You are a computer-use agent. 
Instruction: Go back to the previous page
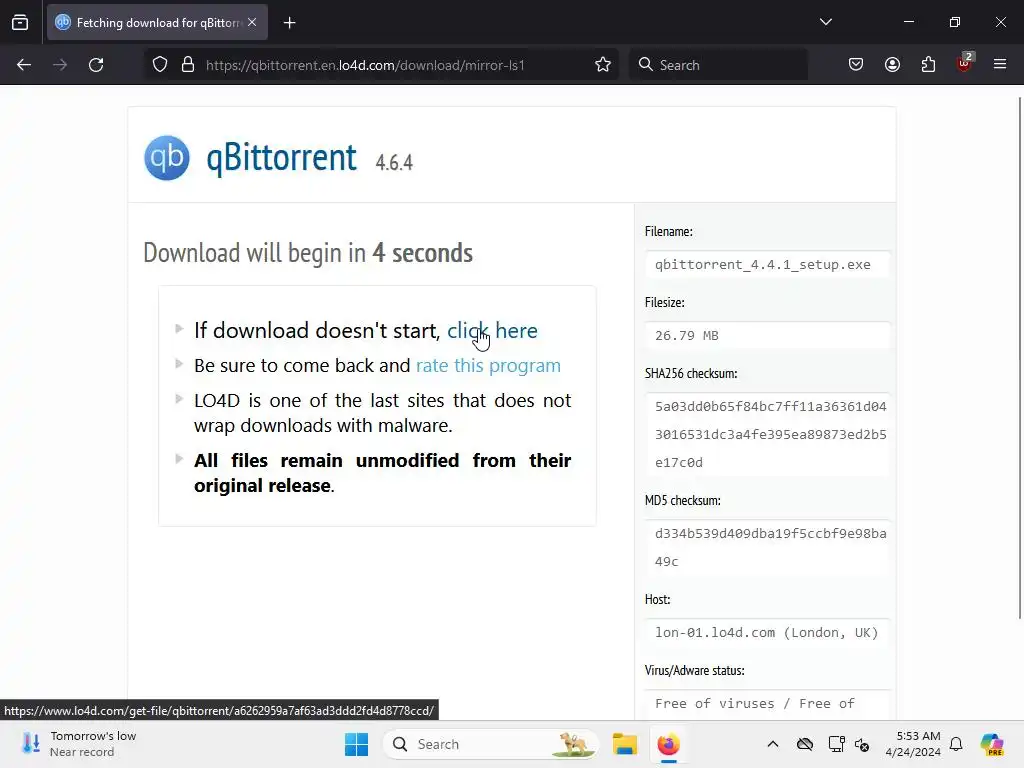pyautogui.click(x=24, y=65)
